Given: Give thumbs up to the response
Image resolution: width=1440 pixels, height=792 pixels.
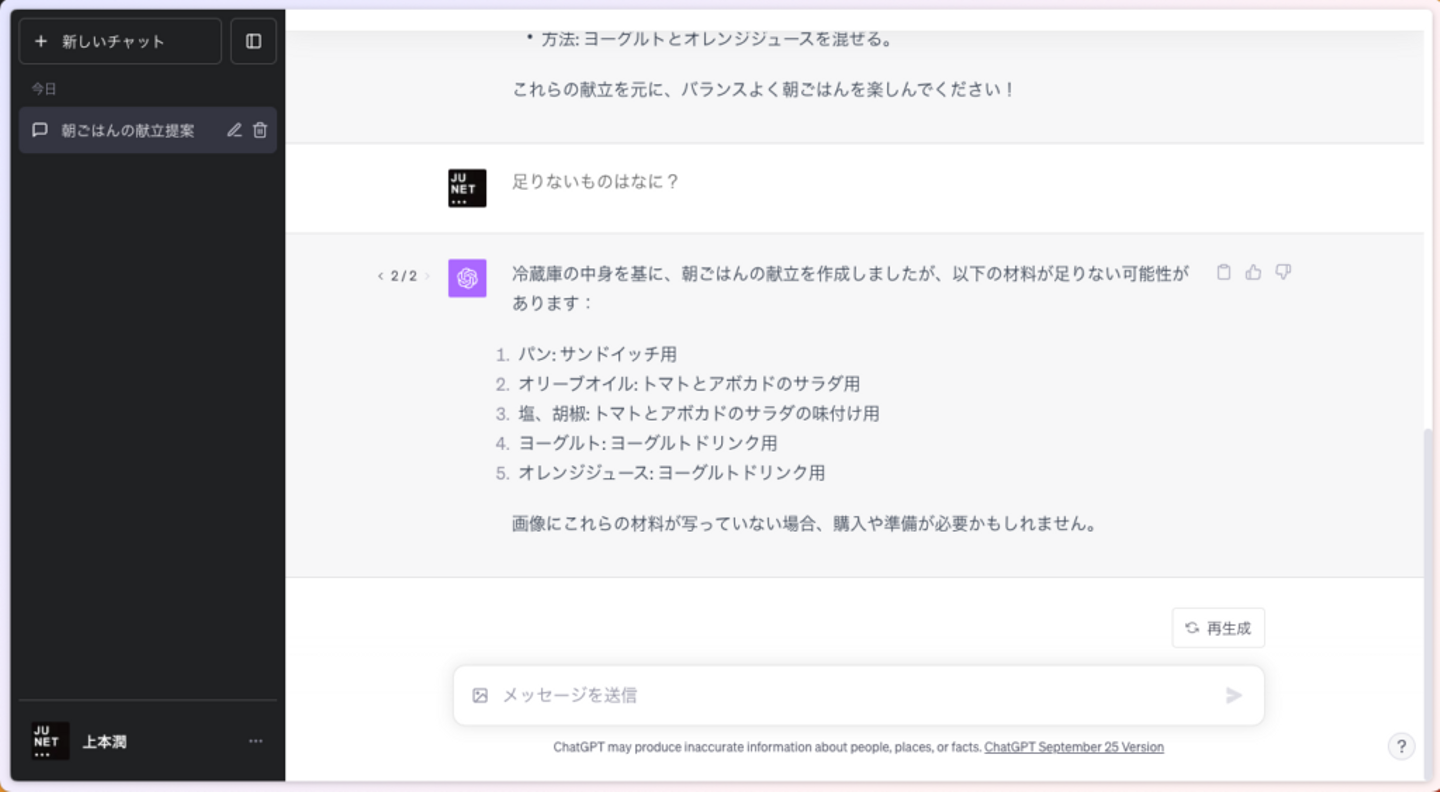Looking at the screenshot, I should [x=1253, y=272].
